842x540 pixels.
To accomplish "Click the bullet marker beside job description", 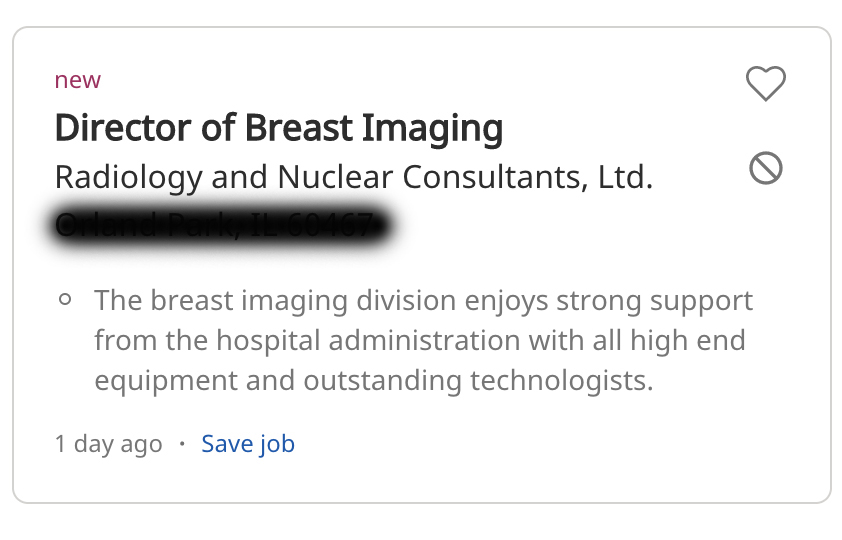I will (x=65, y=300).
